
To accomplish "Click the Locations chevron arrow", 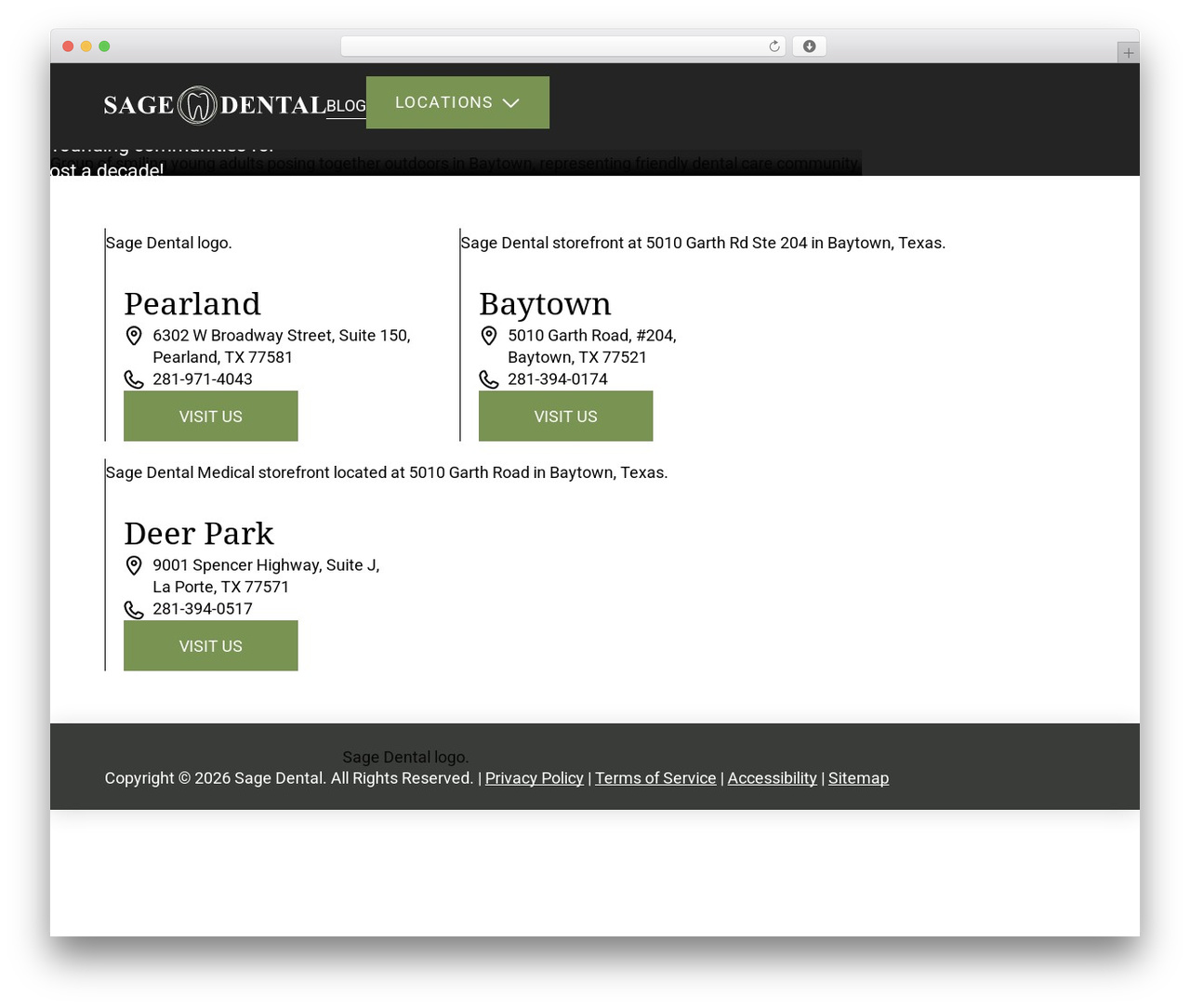I will point(510,103).
